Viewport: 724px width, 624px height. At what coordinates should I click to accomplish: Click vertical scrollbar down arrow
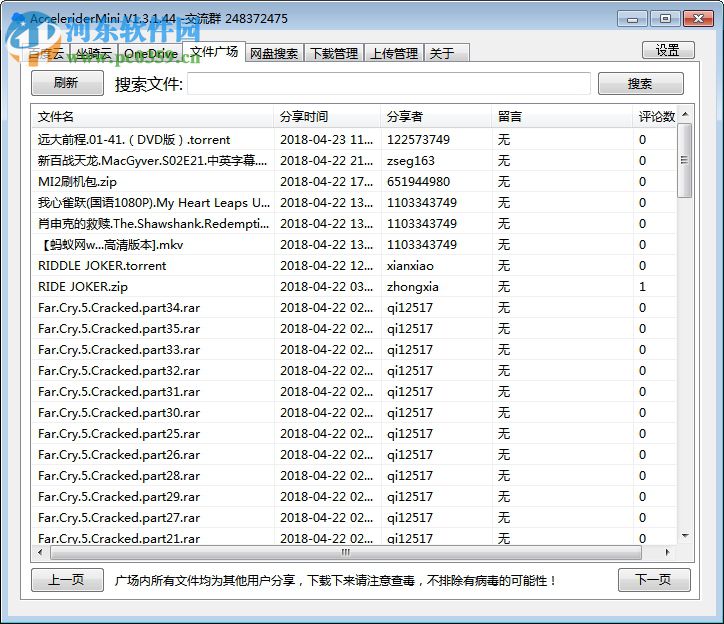685,536
